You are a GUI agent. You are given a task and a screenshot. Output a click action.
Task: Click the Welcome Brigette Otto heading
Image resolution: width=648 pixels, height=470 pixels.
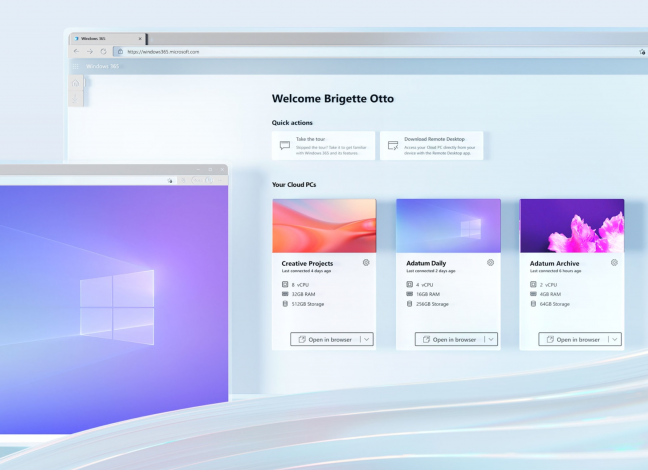point(333,98)
